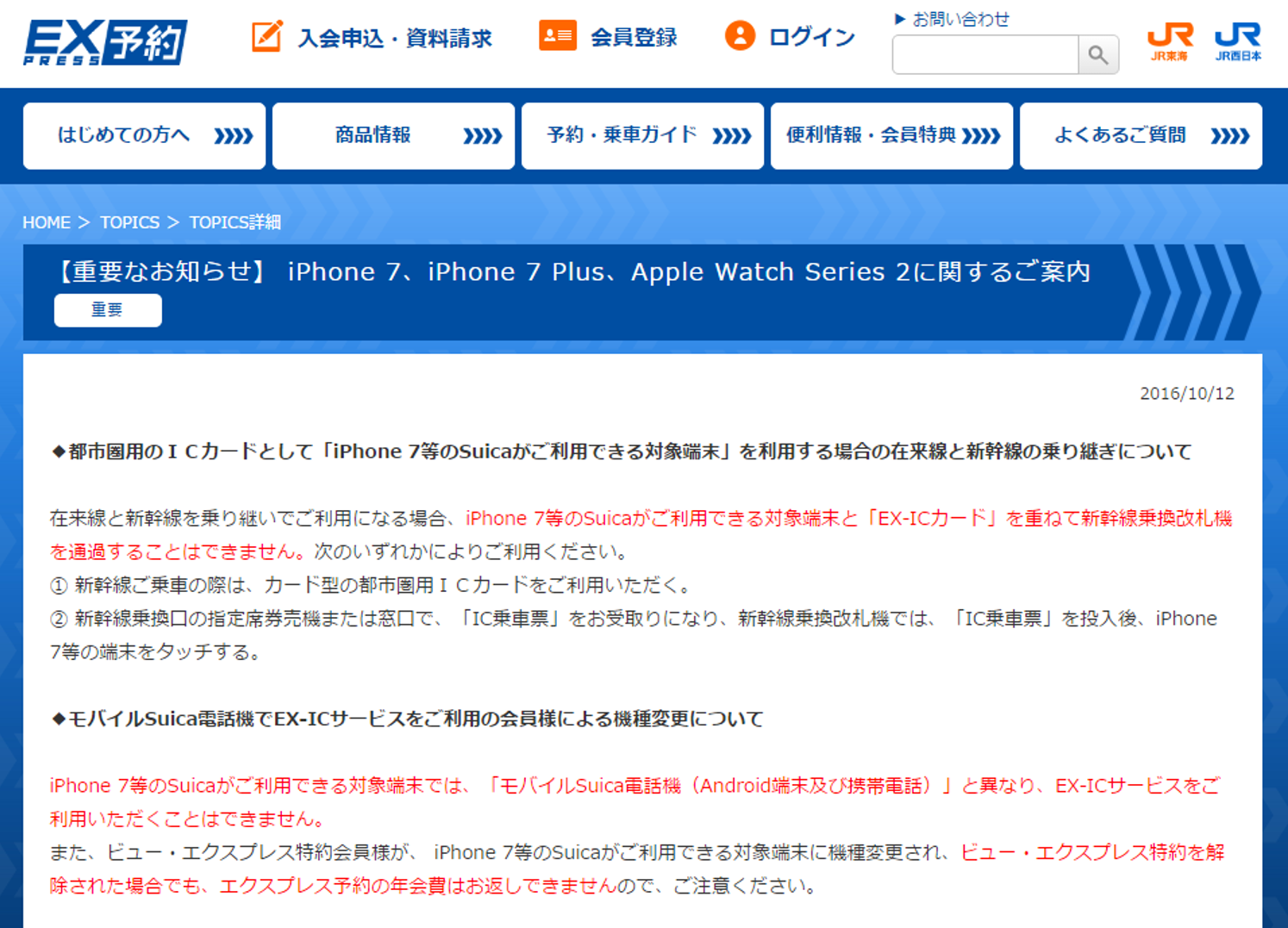Go to HOME in the breadcrumb
The image size is (1288, 928).
47,222
